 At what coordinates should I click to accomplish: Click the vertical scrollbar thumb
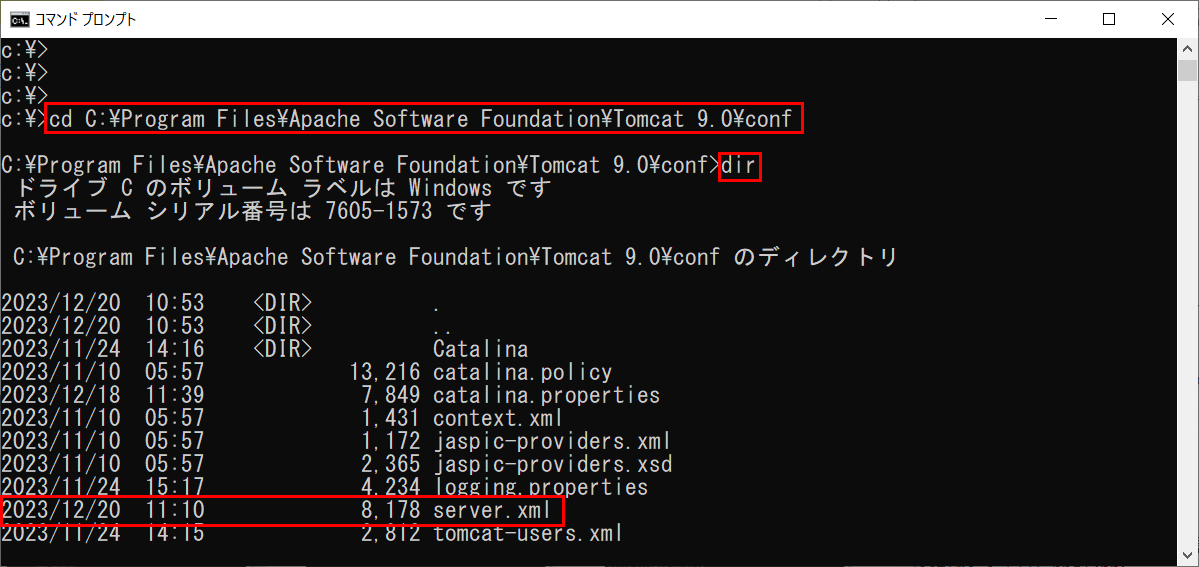point(1187,70)
